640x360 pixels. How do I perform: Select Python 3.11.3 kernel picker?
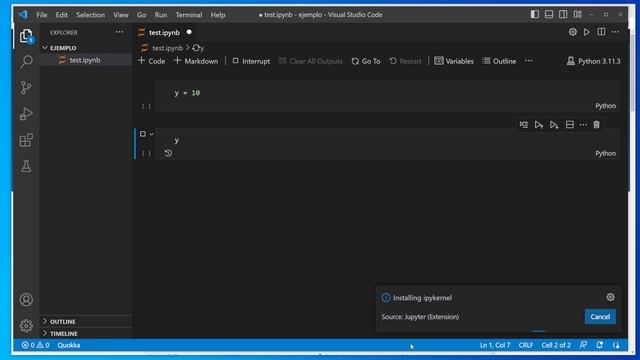tap(593, 61)
